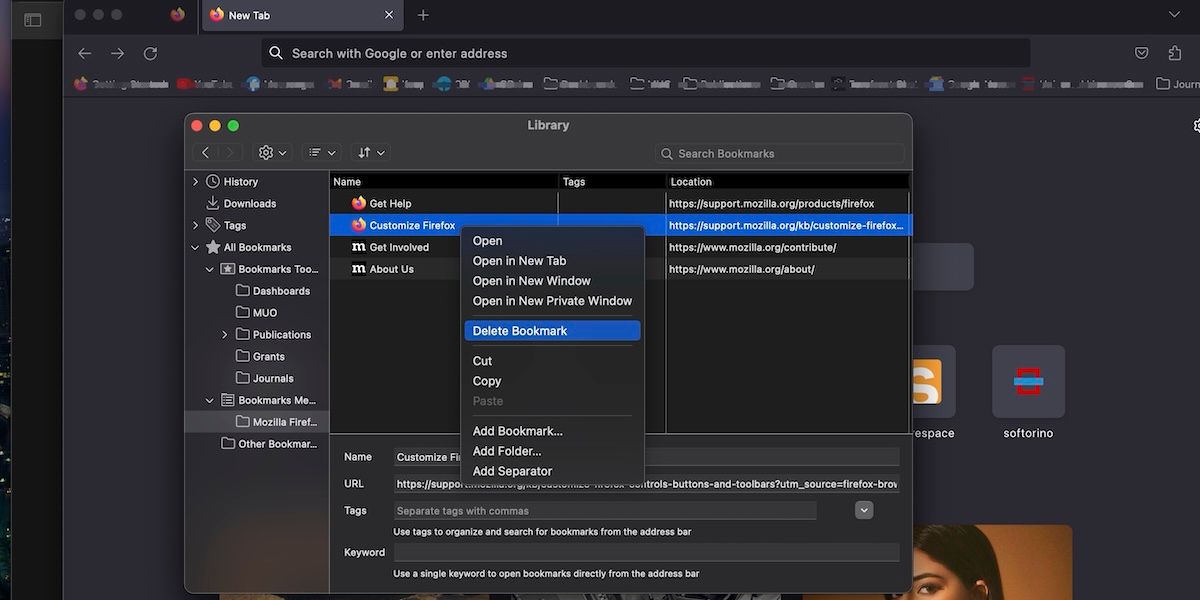Reload the current page

pos(150,53)
